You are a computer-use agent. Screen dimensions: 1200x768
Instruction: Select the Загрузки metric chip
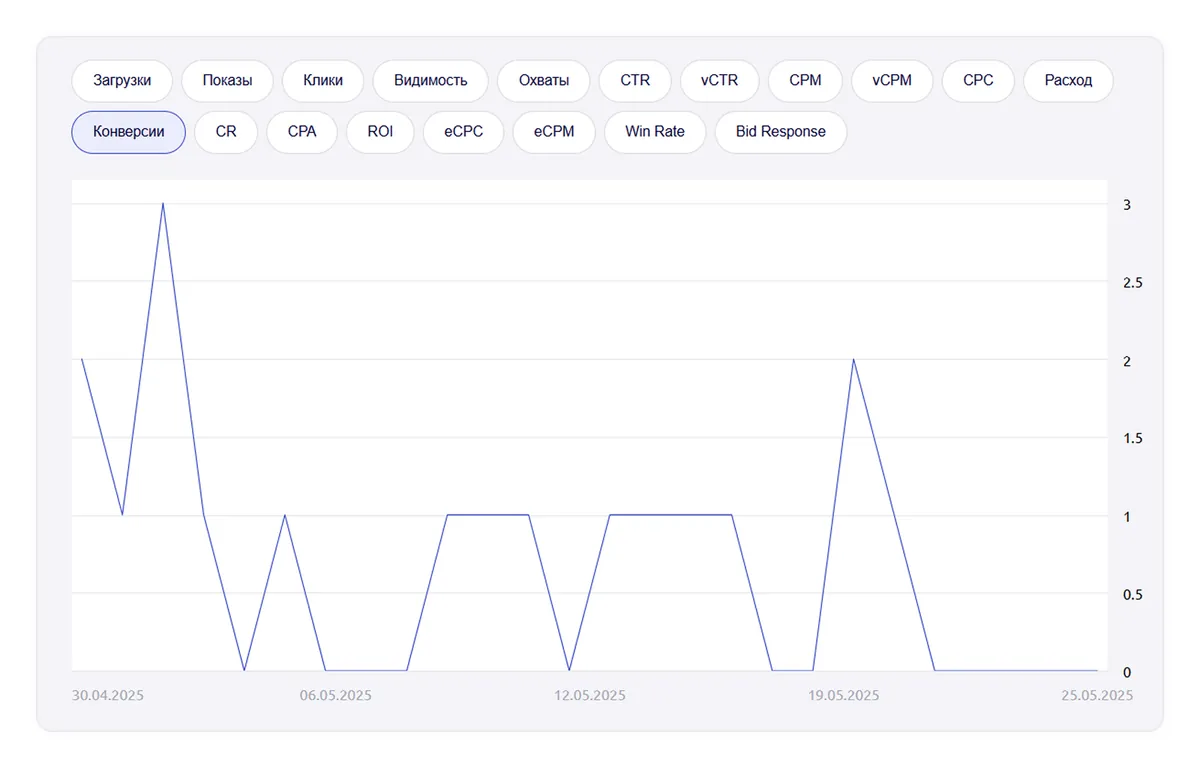[x=122, y=81]
